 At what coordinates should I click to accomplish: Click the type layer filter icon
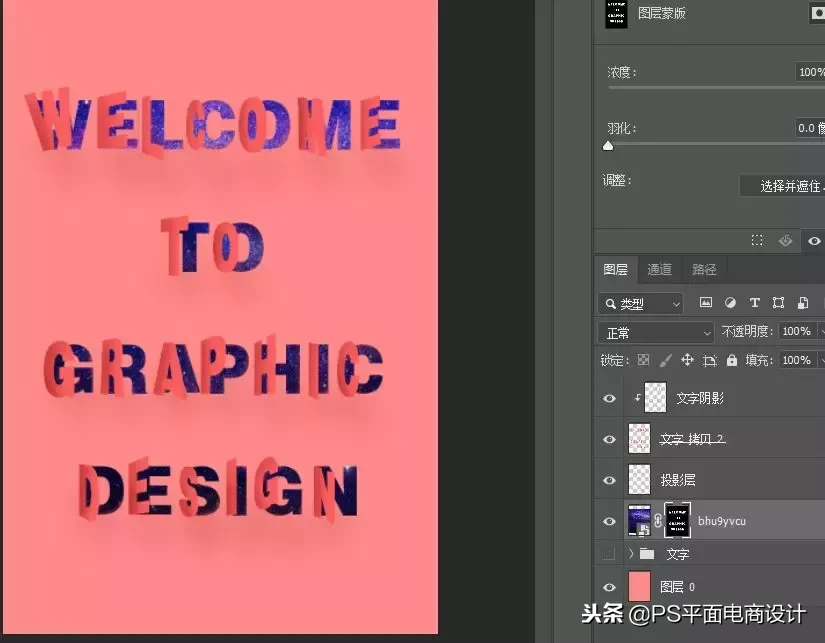[754, 303]
